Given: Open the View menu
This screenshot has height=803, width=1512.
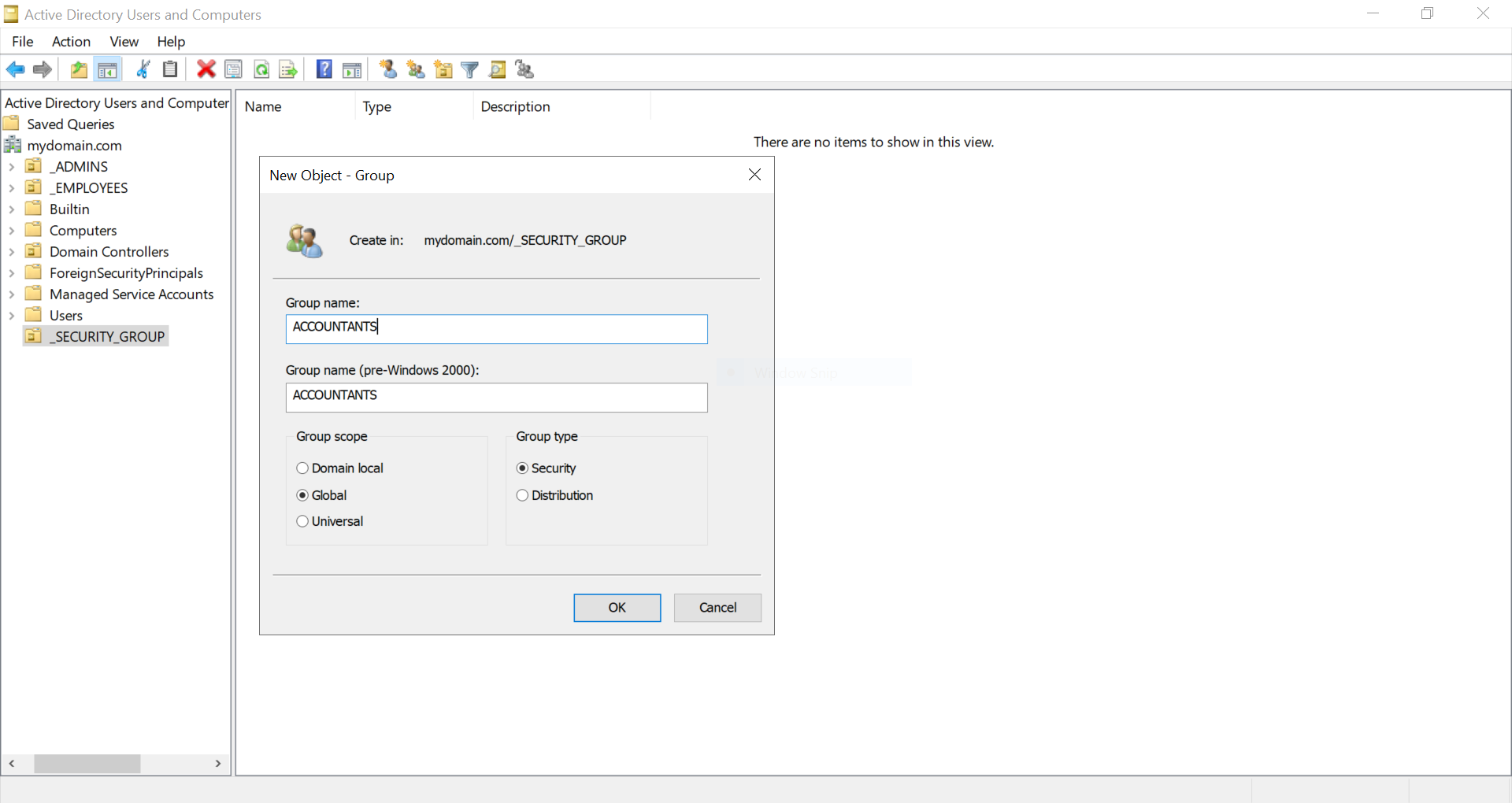Looking at the screenshot, I should (124, 41).
